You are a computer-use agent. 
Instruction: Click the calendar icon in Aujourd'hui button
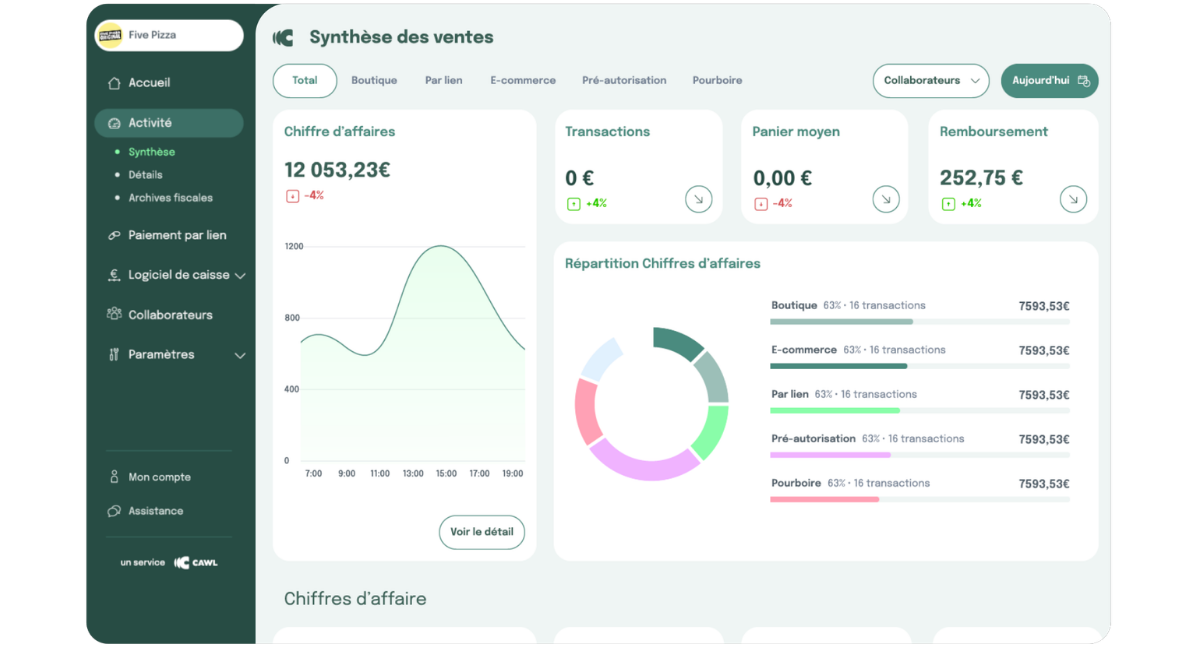click(x=1083, y=81)
